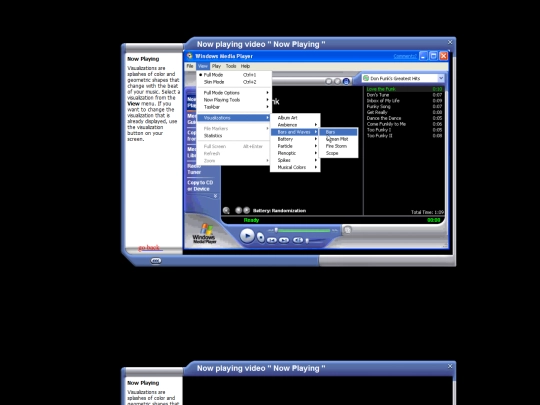Click the Mute speaker button
Screen dimensions: 540x405
298,240
